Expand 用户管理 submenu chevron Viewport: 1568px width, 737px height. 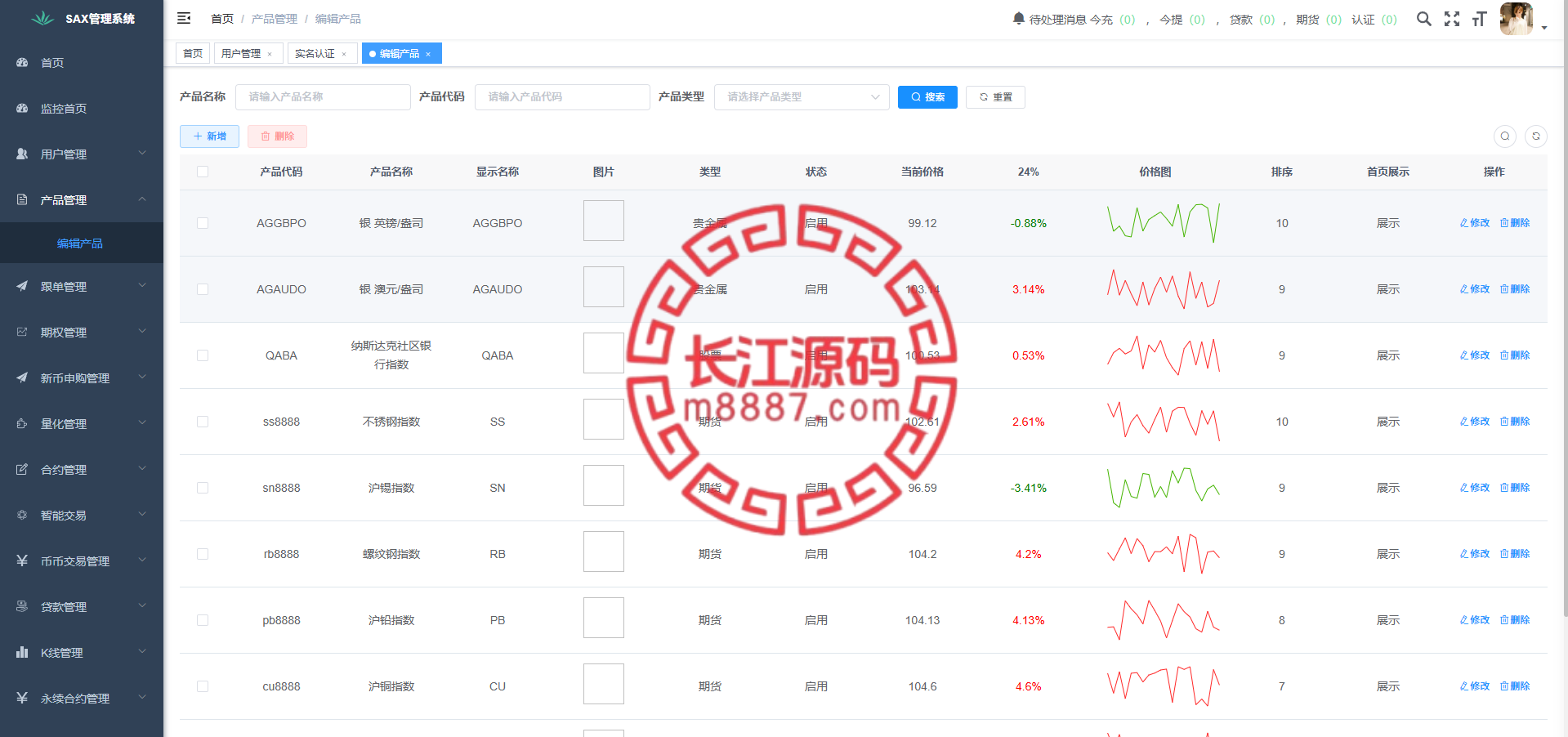(142, 154)
